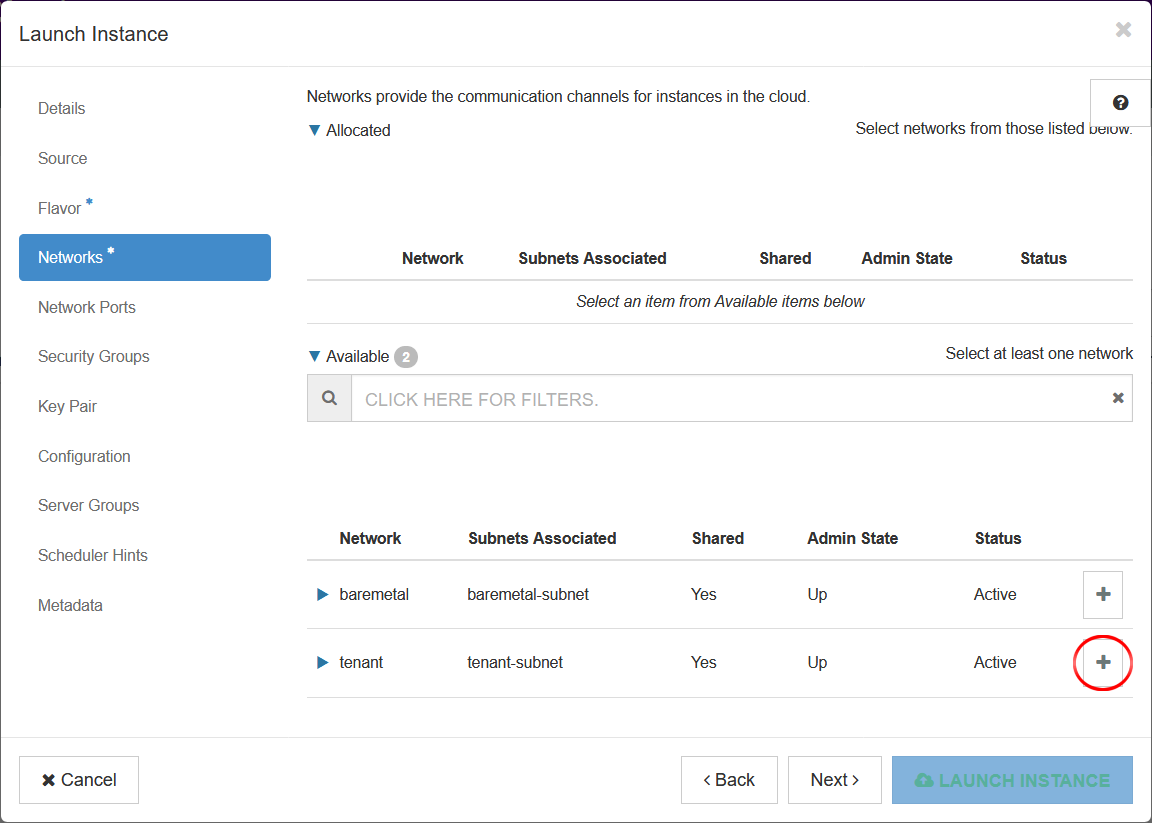Screen dimensions: 1152x823
Task: Expand the baremetal network row details
Action: (323, 595)
